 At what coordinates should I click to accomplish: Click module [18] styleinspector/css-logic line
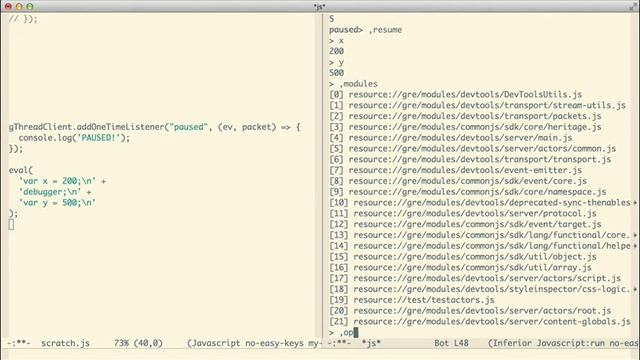point(480,289)
